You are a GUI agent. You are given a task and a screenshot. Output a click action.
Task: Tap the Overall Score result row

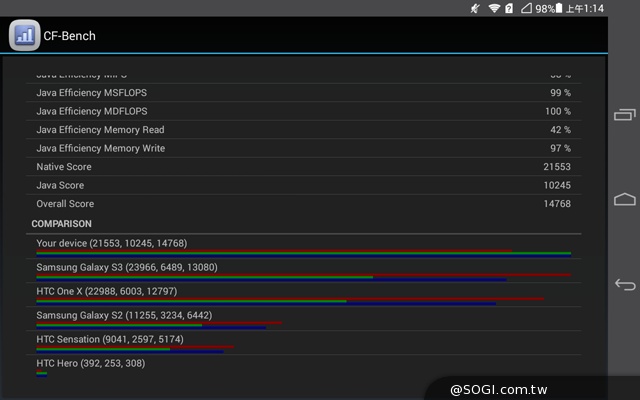[x=303, y=204]
